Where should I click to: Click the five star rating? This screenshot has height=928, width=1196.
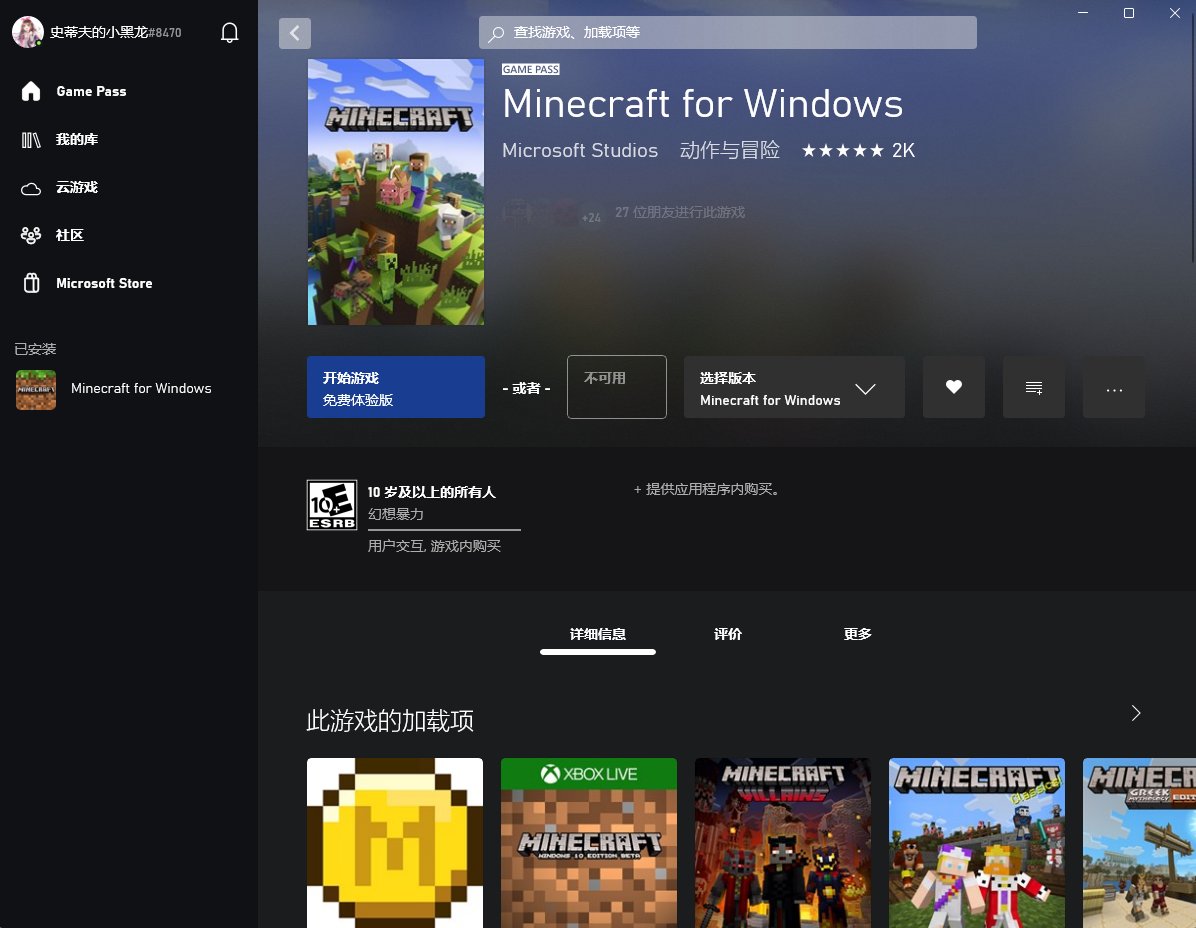842,150
